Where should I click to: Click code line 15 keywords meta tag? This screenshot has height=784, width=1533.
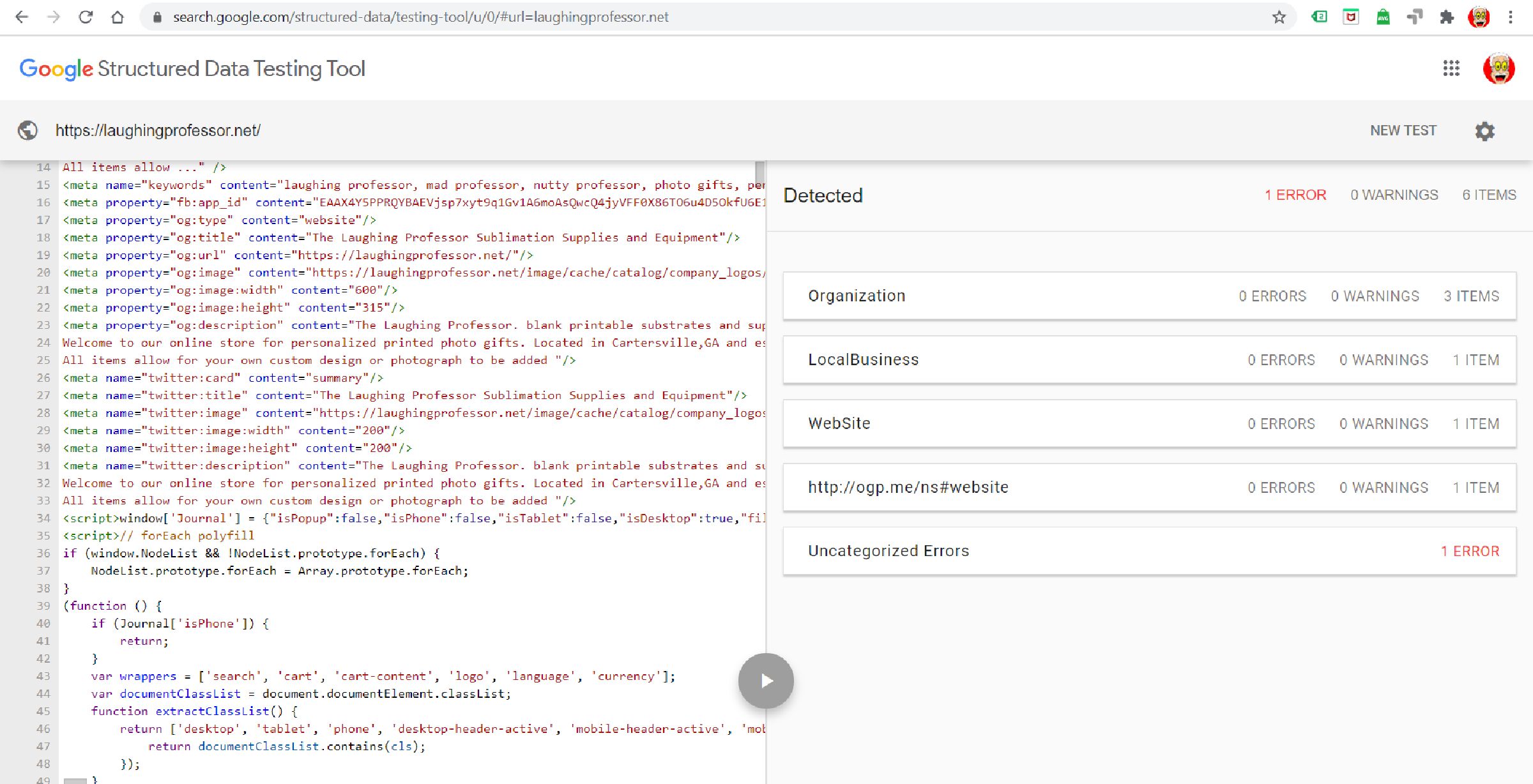413,185
